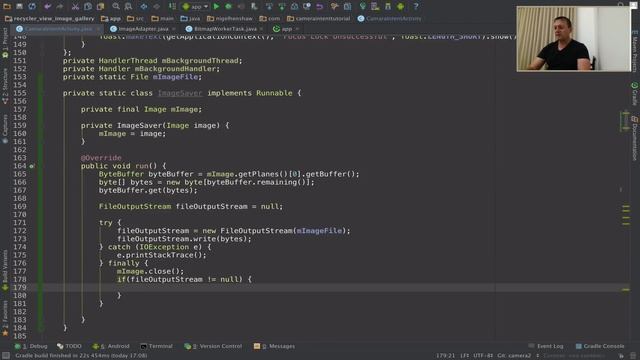Open the Build Variants tool window
This screenshot has height=360, width=640.
click(x=5, y=270)
